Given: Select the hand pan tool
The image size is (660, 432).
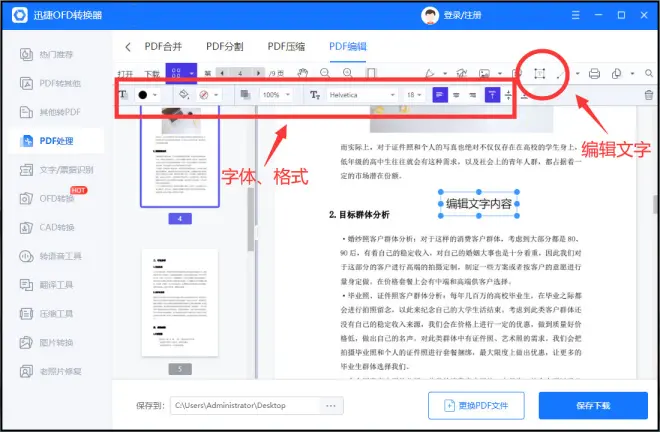Looking at the screenshot, I should (x=302, y=73).
